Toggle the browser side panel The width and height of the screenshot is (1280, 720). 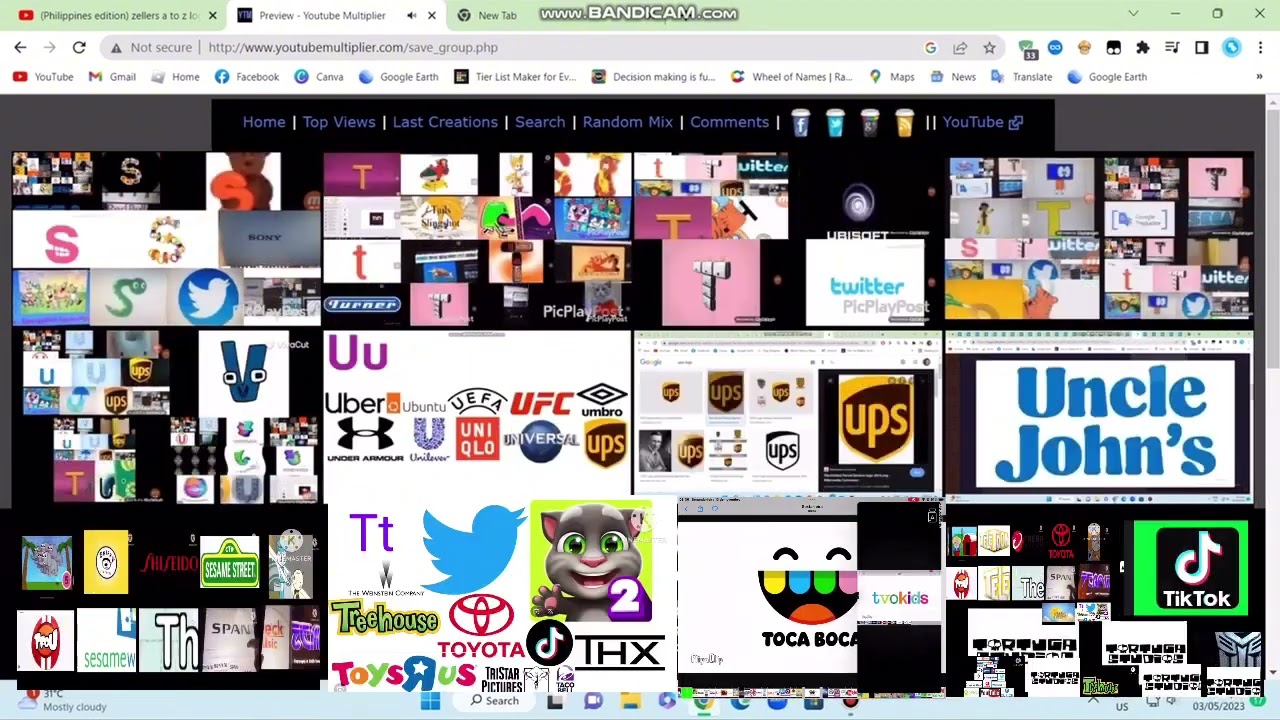pyautogui.click(x=1201, y=47)
